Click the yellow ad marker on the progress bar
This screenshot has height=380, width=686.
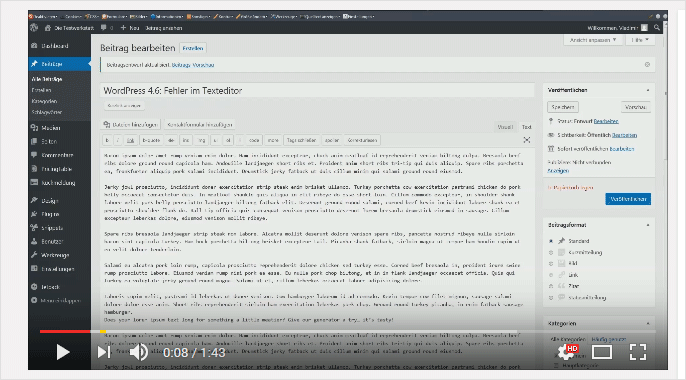click(103, 331)
